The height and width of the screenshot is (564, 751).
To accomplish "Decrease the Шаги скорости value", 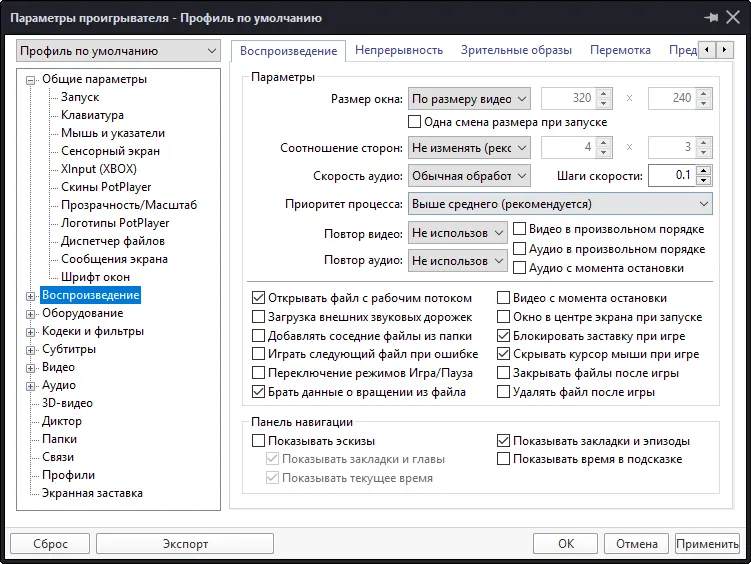I will [703, 180].
